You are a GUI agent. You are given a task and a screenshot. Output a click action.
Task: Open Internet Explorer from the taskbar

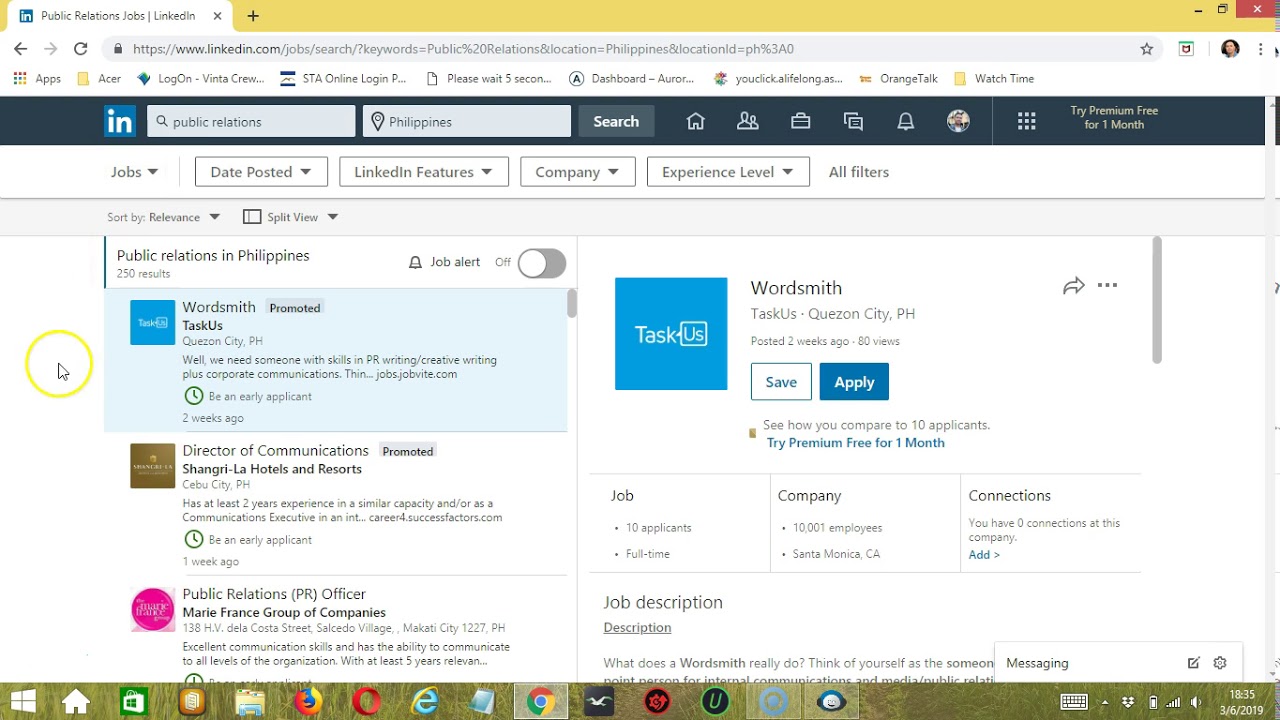[425, 702]
